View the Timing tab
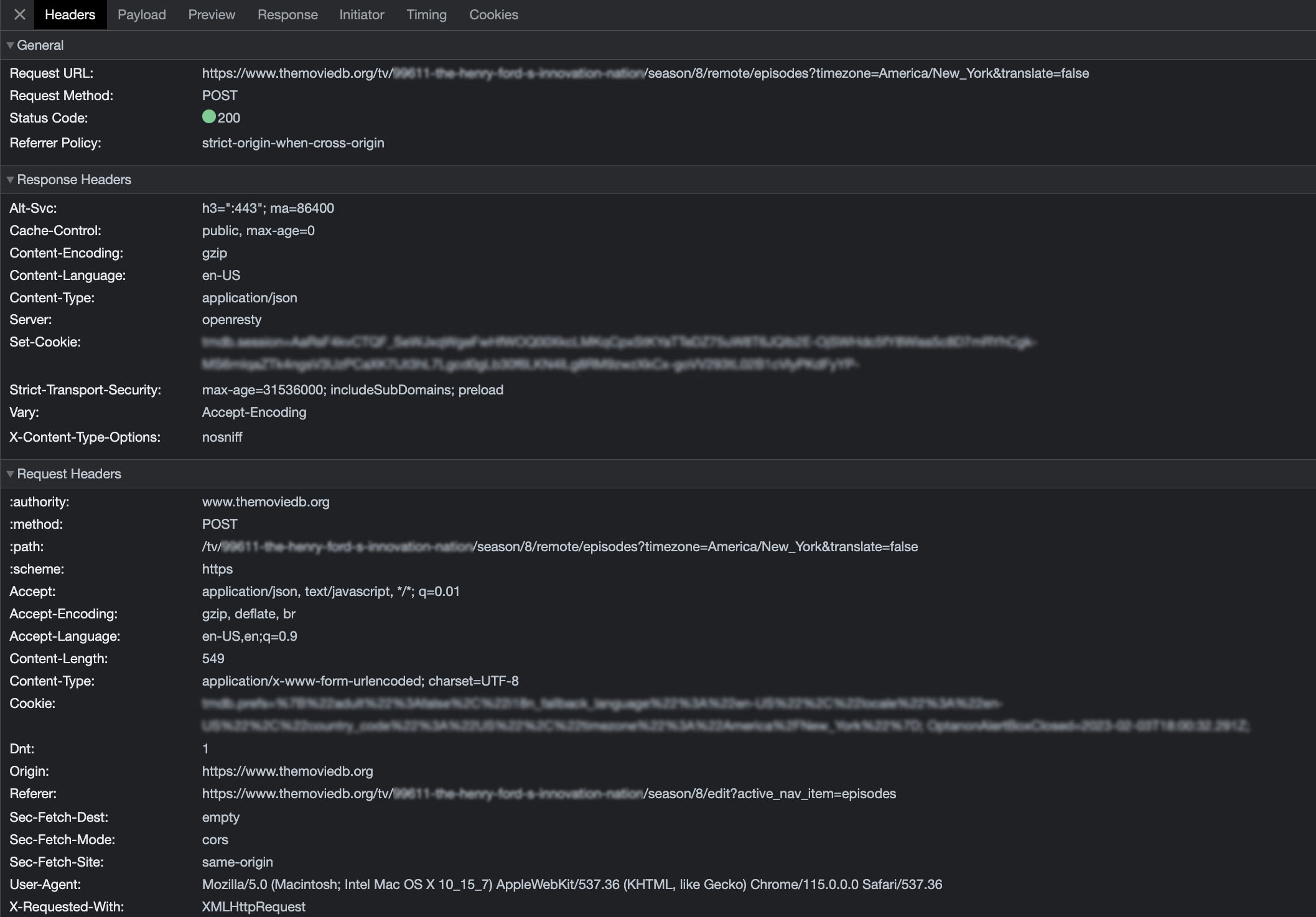The image size is (1316, 917). click(426, 14)
